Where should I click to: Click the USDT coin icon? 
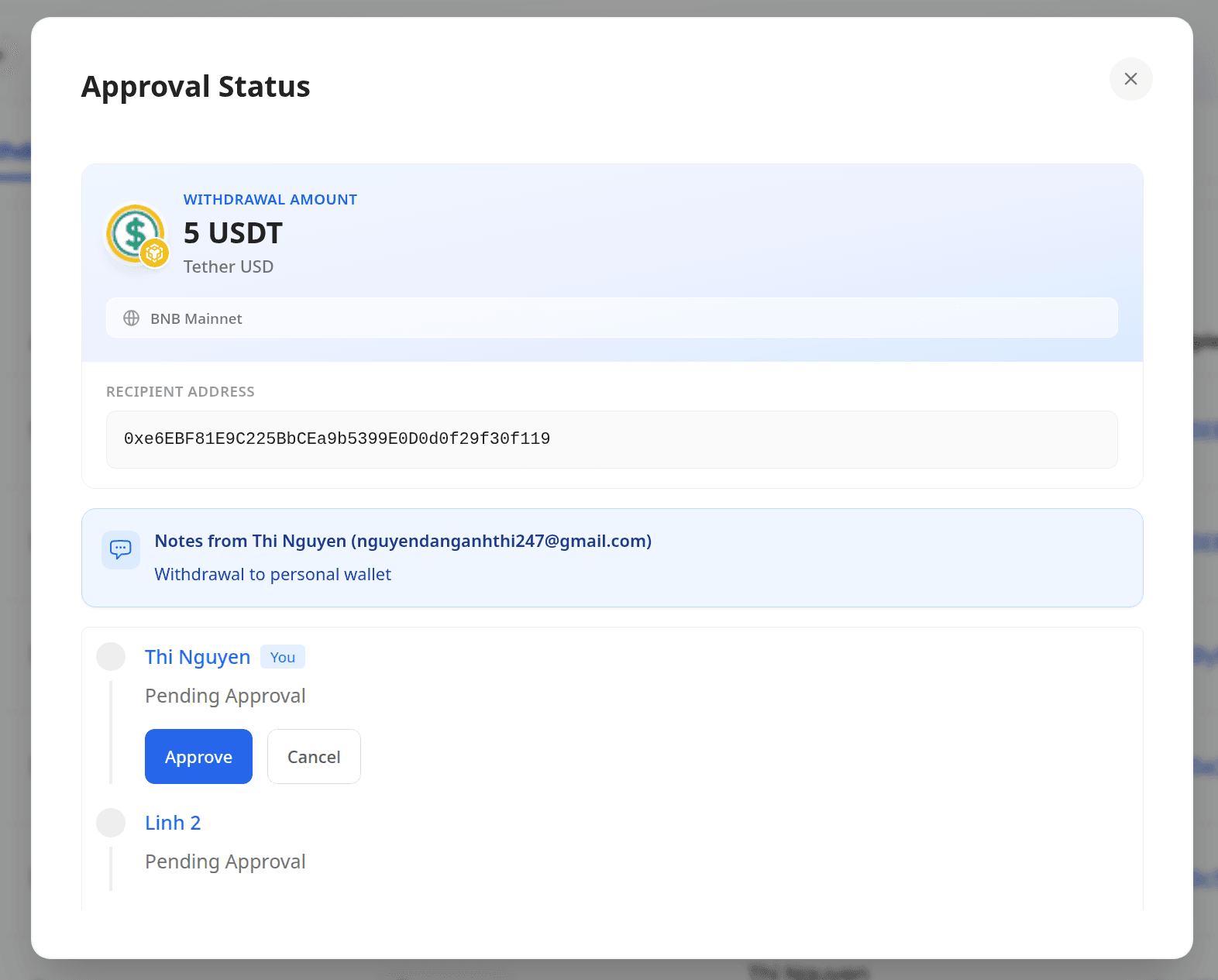coord(133,232)
